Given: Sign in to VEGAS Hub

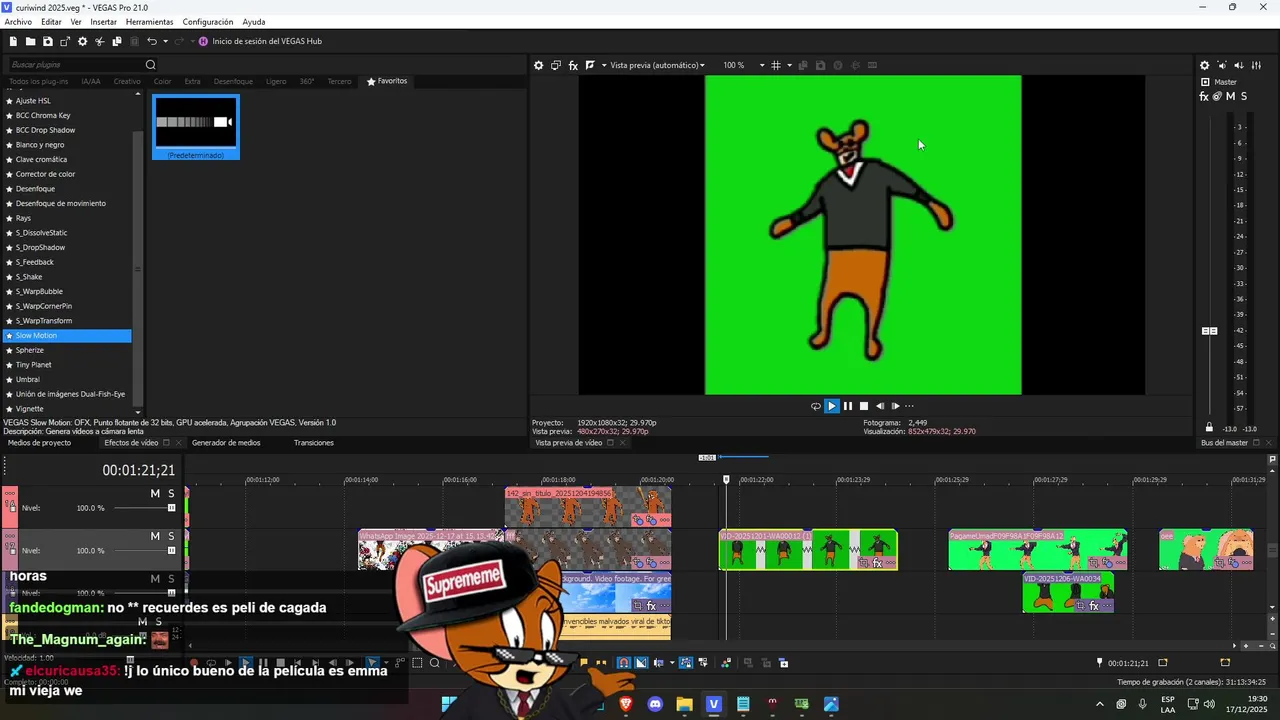Looking at the screenshot, I should click(260, 41).
